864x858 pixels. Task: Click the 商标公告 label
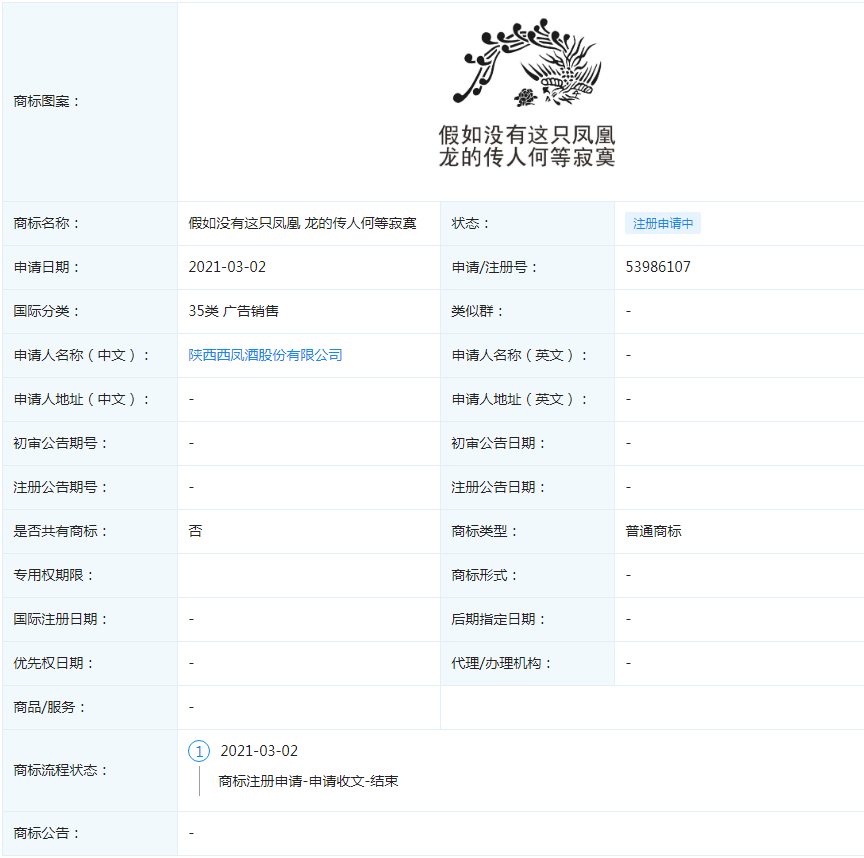pos(46,833)
